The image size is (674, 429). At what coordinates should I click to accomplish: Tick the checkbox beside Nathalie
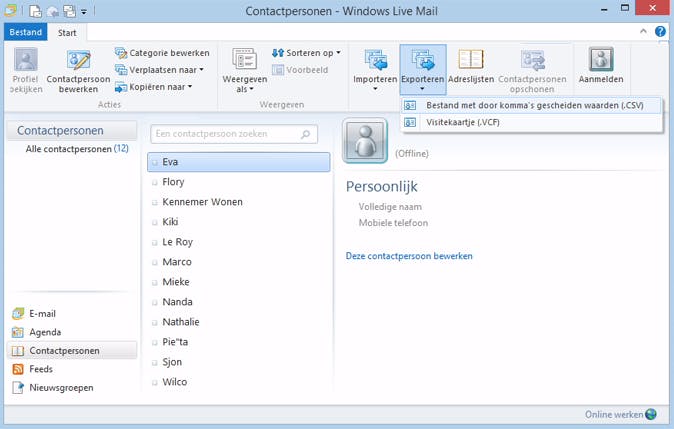(x=155, y=322)
